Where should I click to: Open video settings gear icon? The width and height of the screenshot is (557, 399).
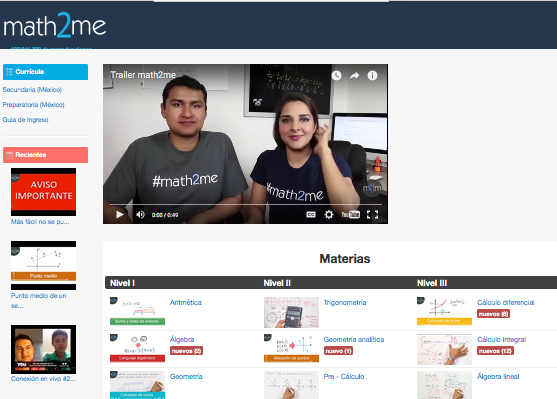tap(329, 215)
